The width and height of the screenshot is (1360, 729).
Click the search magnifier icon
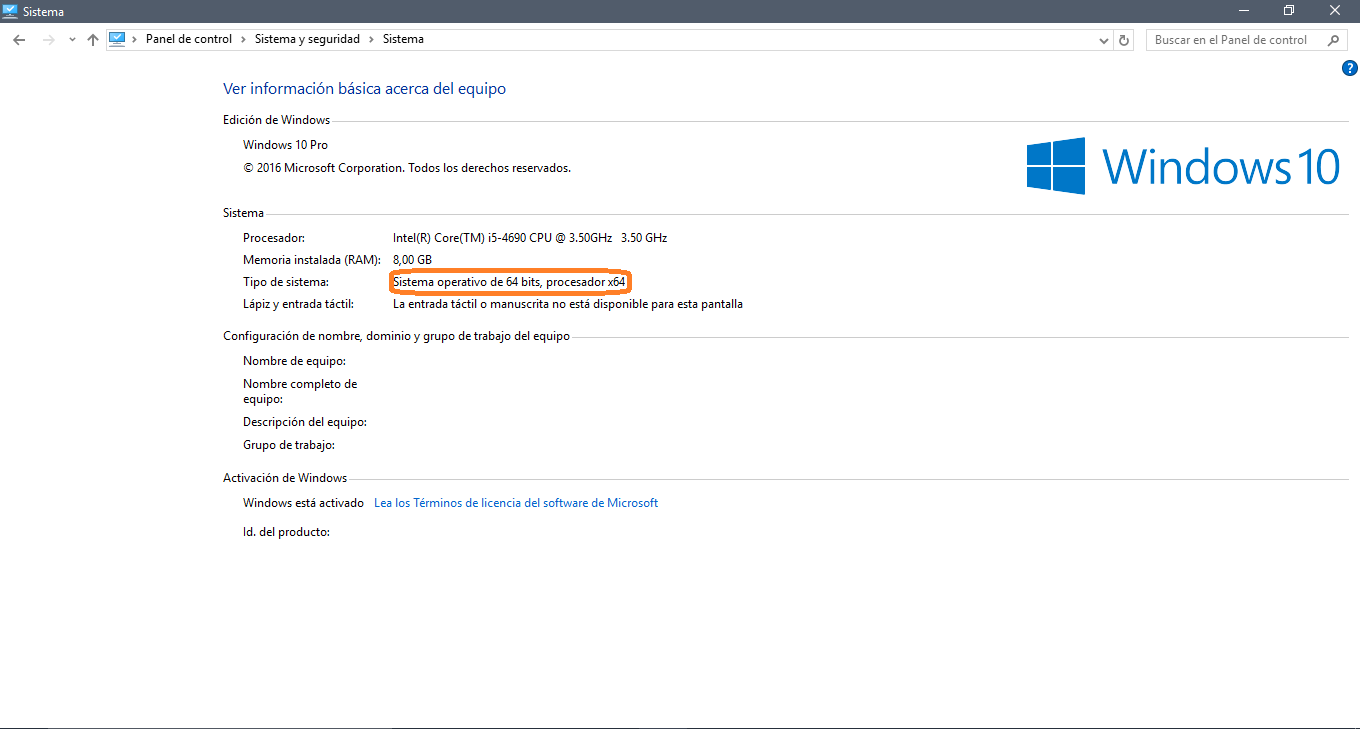[1333, 40]
